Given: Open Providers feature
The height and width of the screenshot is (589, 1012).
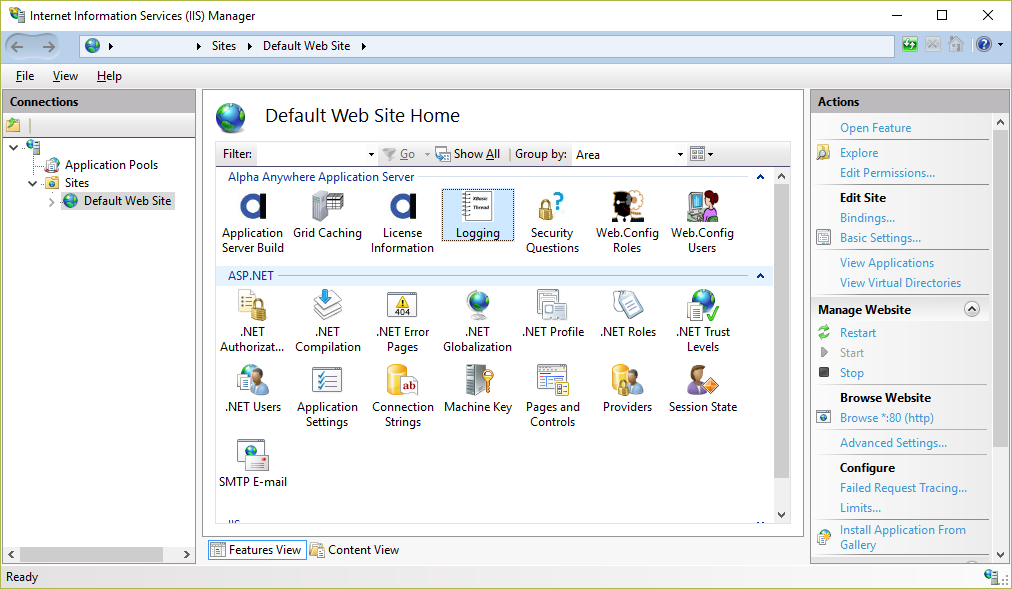Looking at the screenshot, I should [627, 389].
